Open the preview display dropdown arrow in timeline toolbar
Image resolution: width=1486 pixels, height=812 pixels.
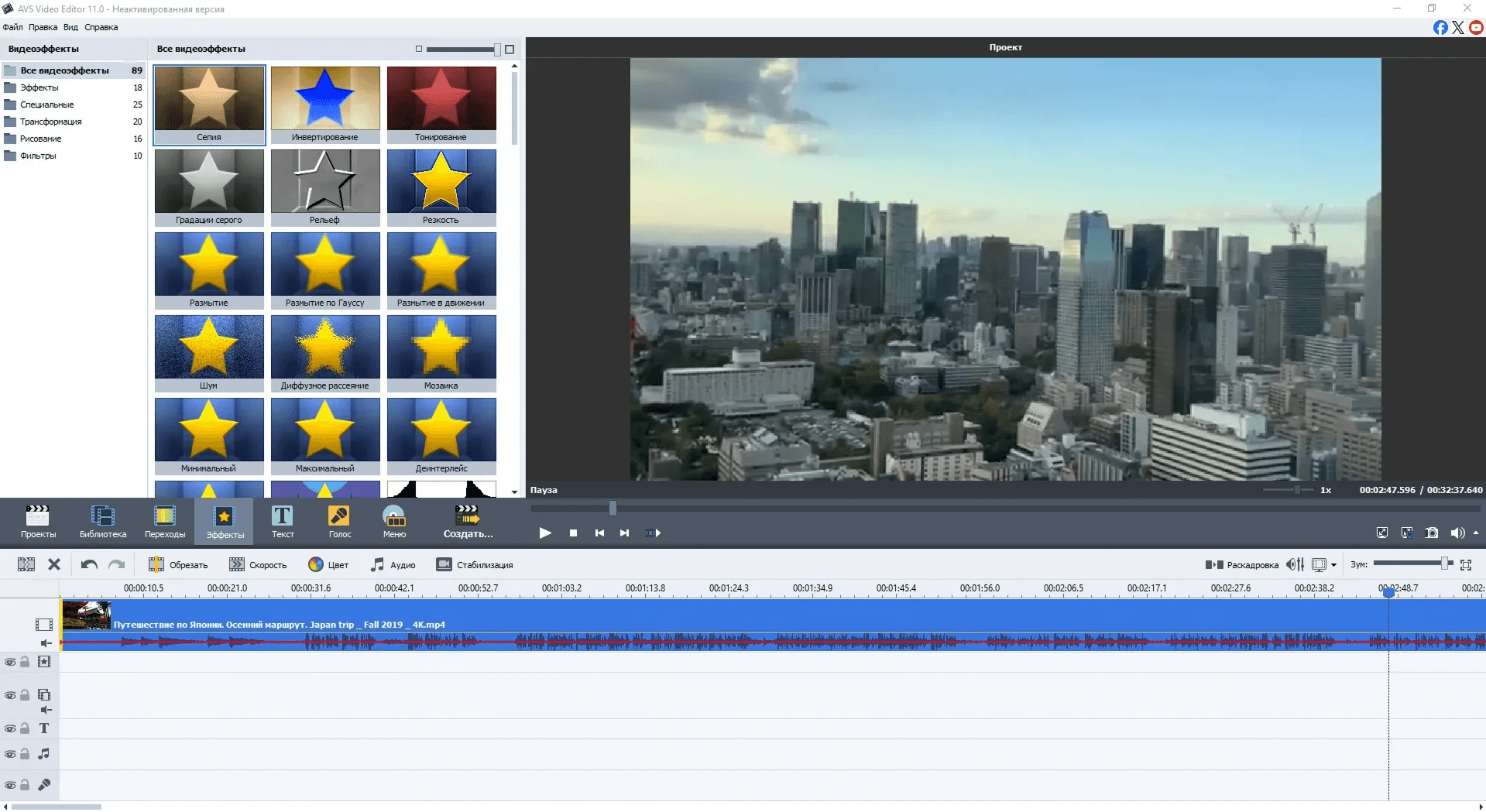(x=1333, y=565)
